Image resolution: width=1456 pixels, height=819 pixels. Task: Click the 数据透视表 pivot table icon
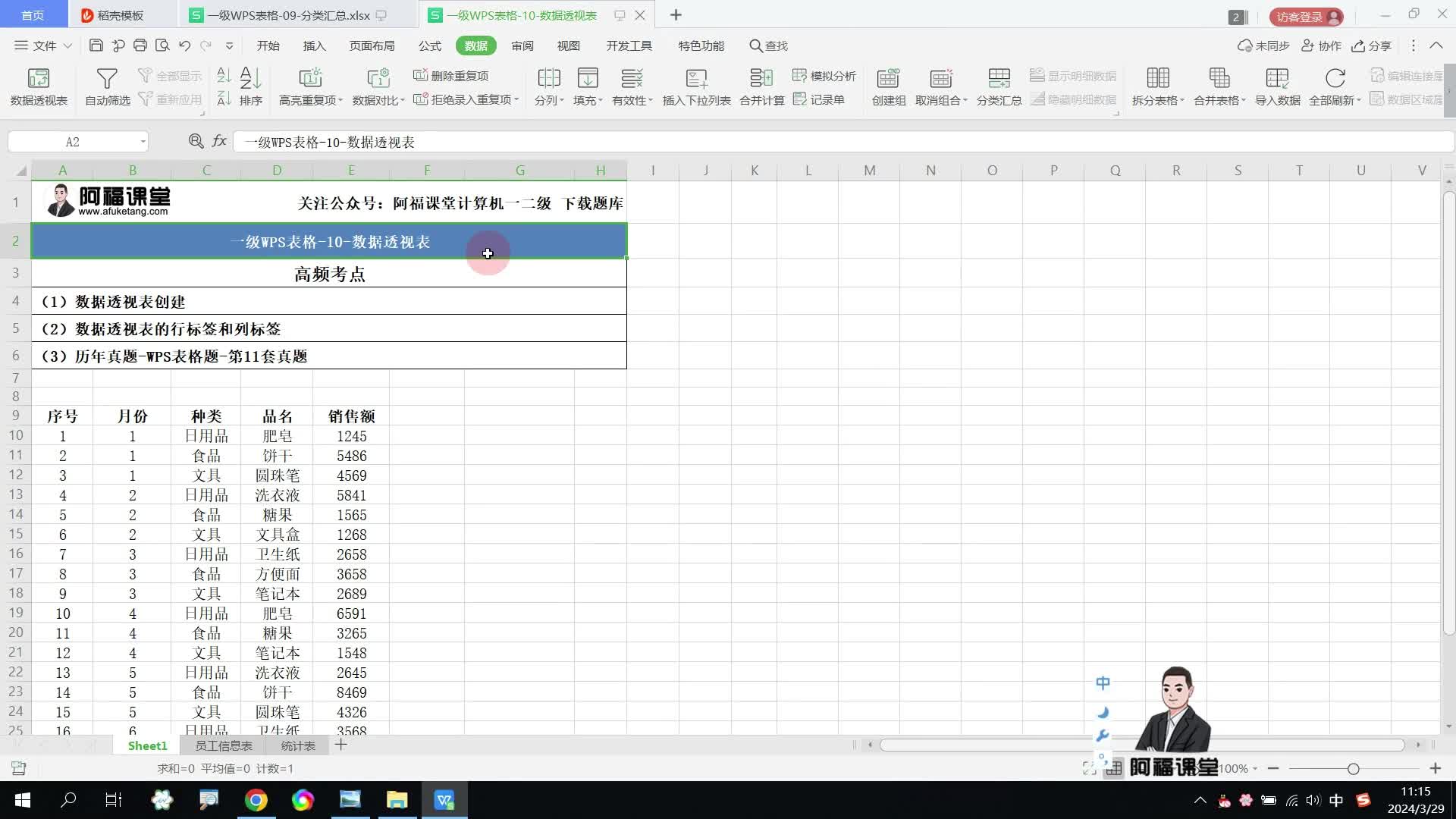(38, 79)
